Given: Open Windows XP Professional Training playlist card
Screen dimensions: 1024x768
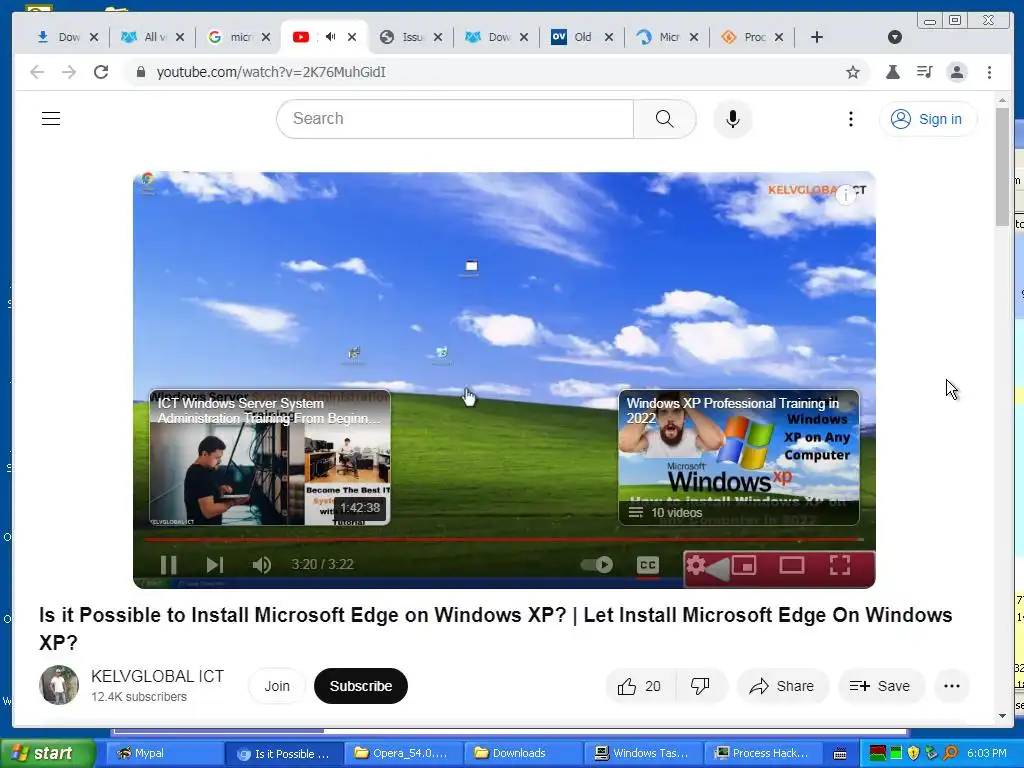Looking at the screenshot, I should [739, 457].
